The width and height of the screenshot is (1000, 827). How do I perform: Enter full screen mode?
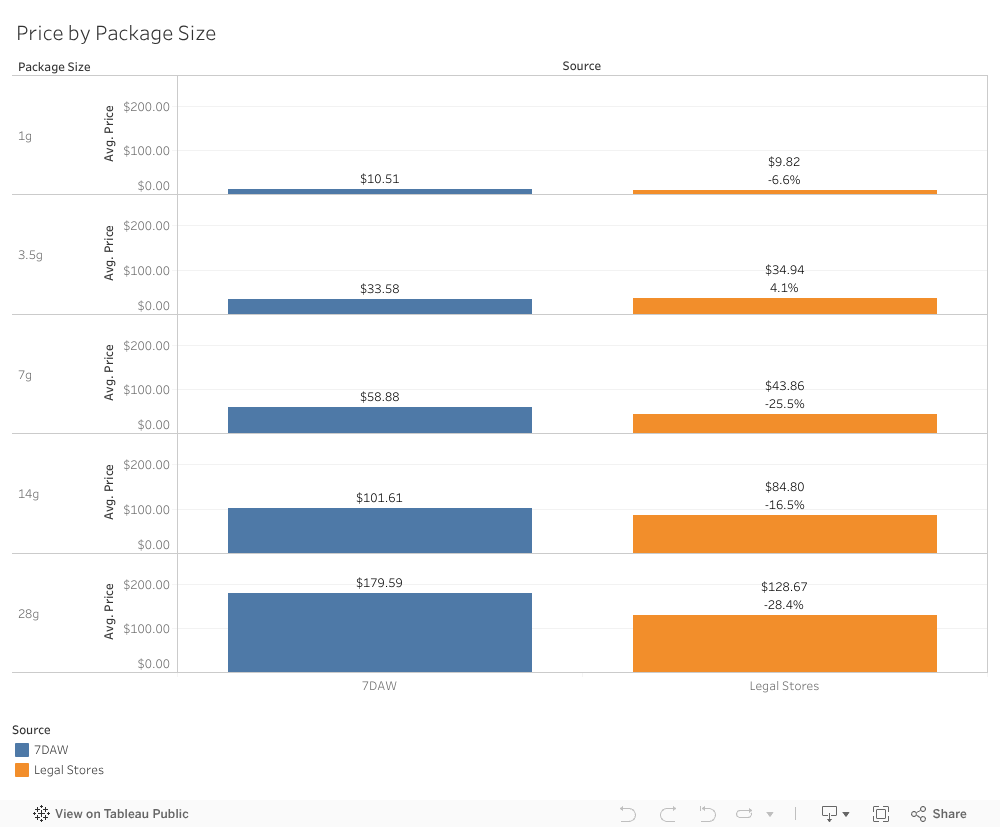point(881,814)
